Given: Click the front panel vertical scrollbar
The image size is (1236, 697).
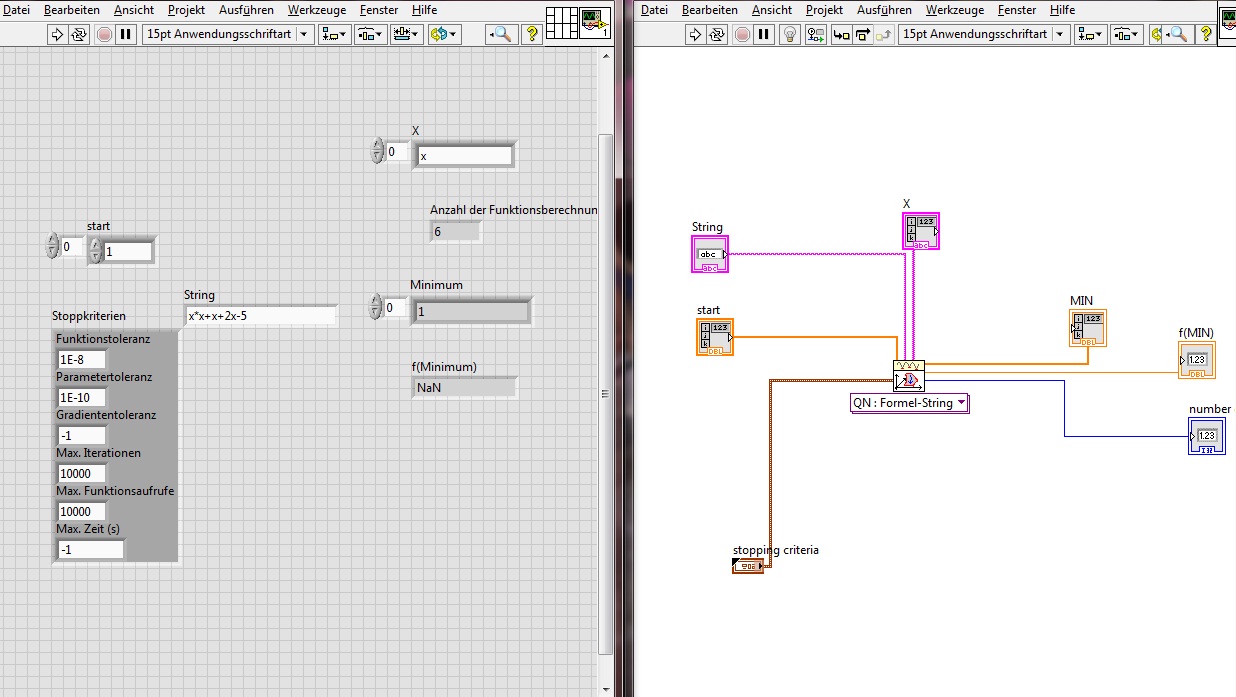Looking at the screenshot, I should (x=606, y=393).
